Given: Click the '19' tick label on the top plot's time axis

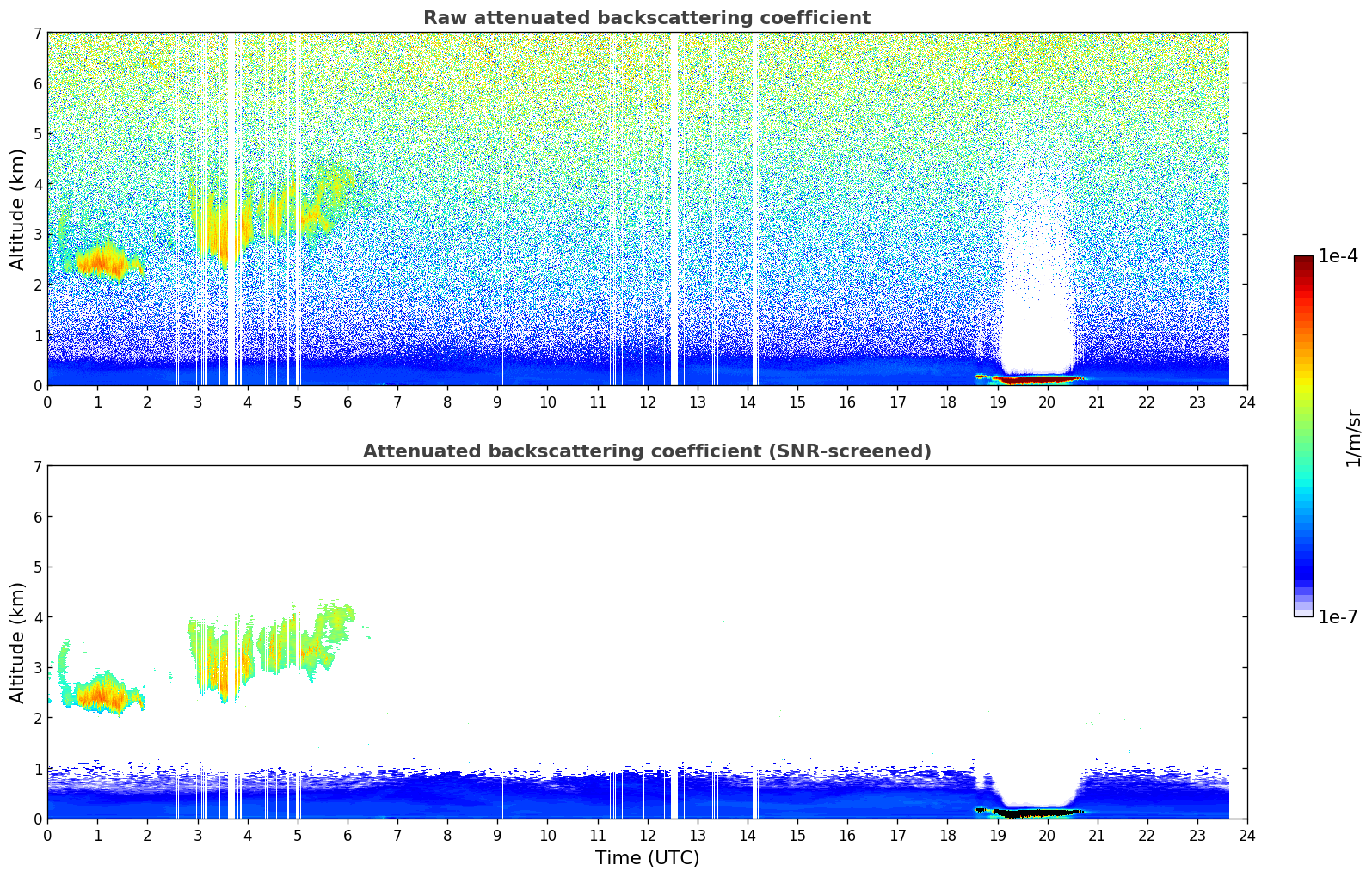Looking at the screenshot, I should (x=997, y=402).
